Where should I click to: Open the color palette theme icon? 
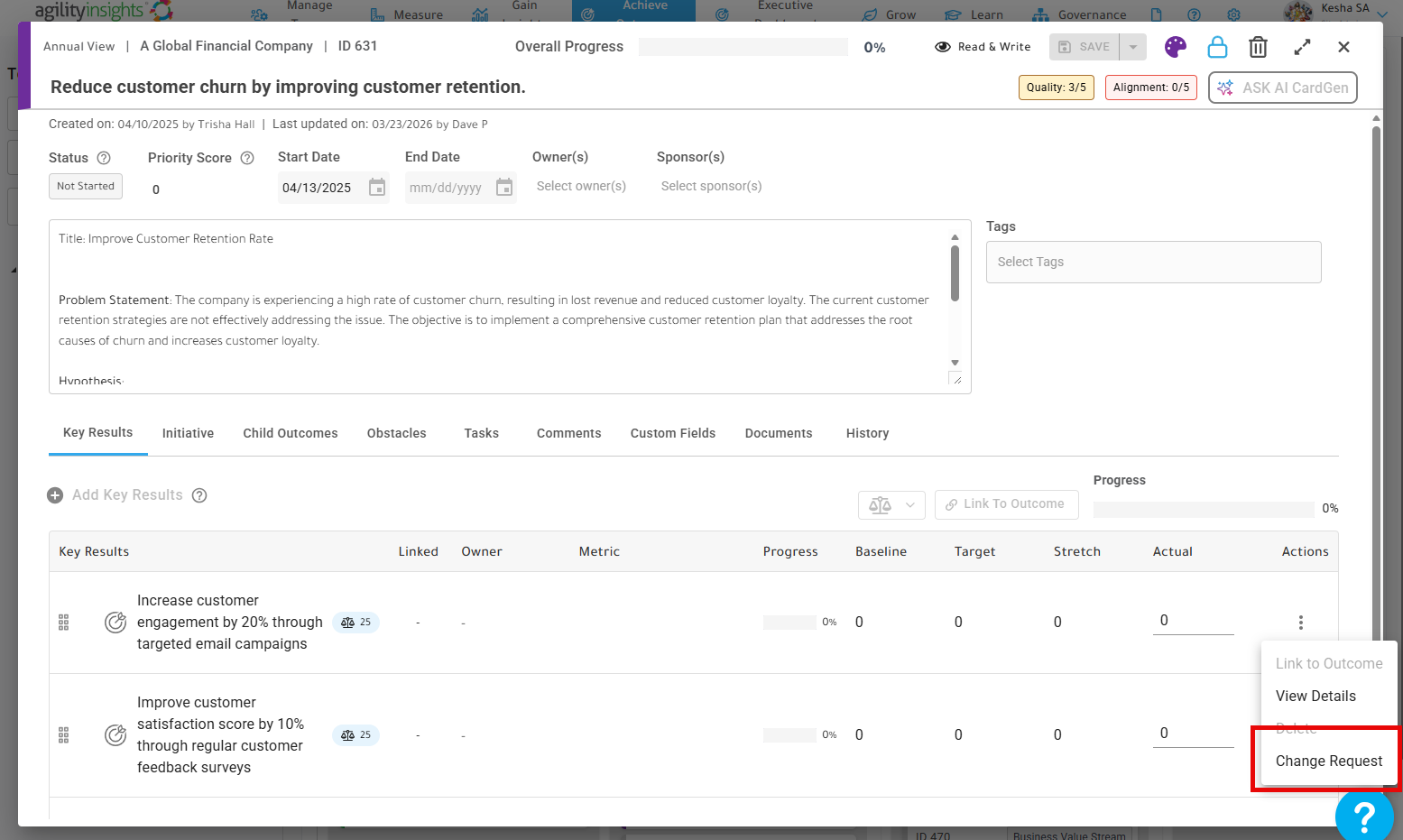click(x=1175, y=47)
